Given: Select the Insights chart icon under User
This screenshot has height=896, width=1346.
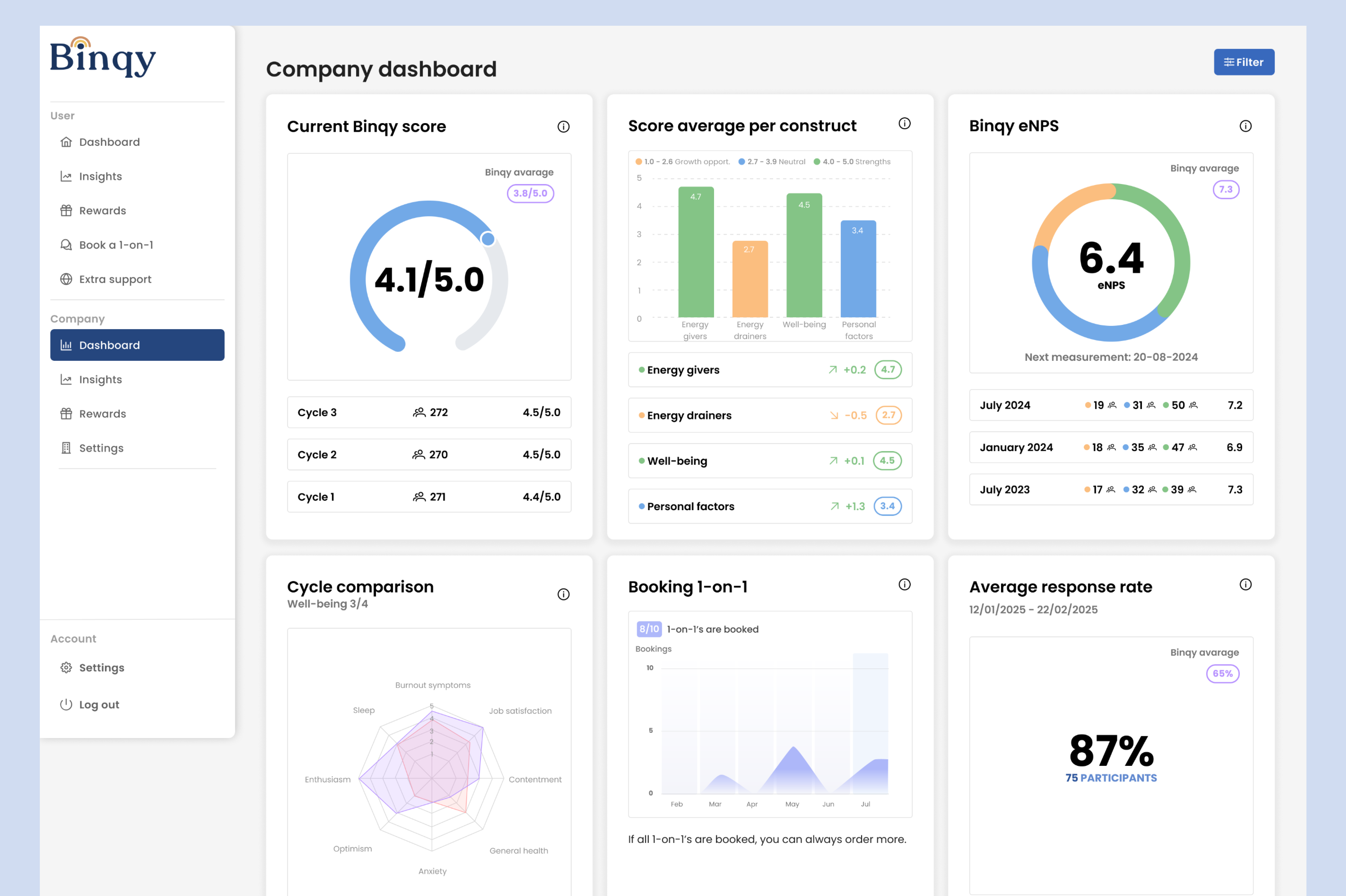Looking at the screenshot, I should coord(66,176).
